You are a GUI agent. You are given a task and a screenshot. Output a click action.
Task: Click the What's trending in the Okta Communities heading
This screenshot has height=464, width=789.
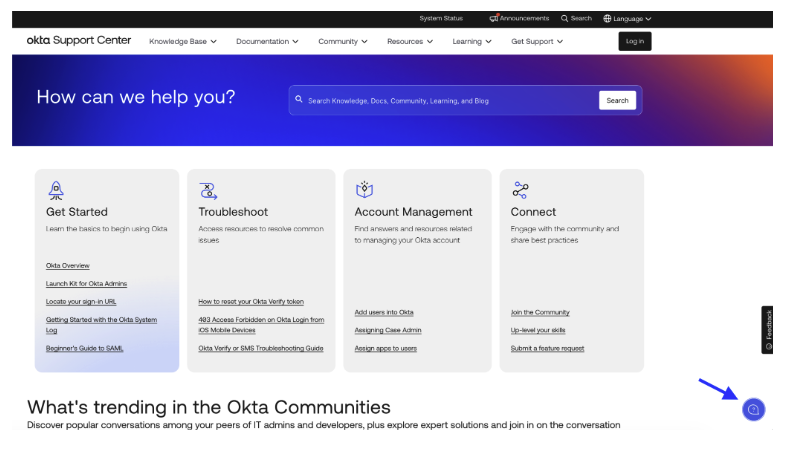click(x=209, y=407)
